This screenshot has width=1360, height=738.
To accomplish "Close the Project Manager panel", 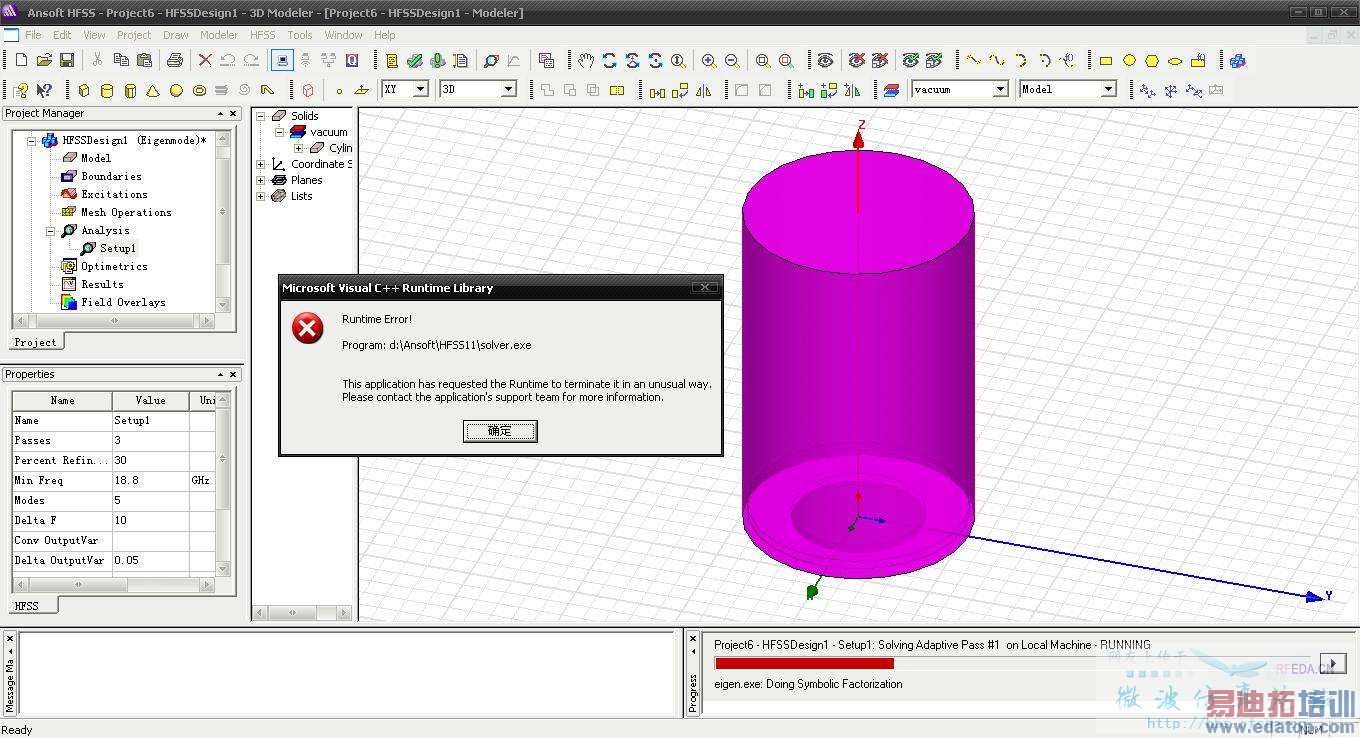I will pyautogui.click(x=233, y=114).
